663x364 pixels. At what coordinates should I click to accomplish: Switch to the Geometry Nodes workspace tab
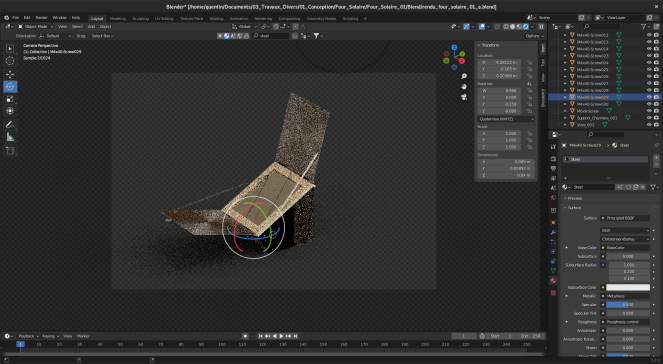pos(321,19)
